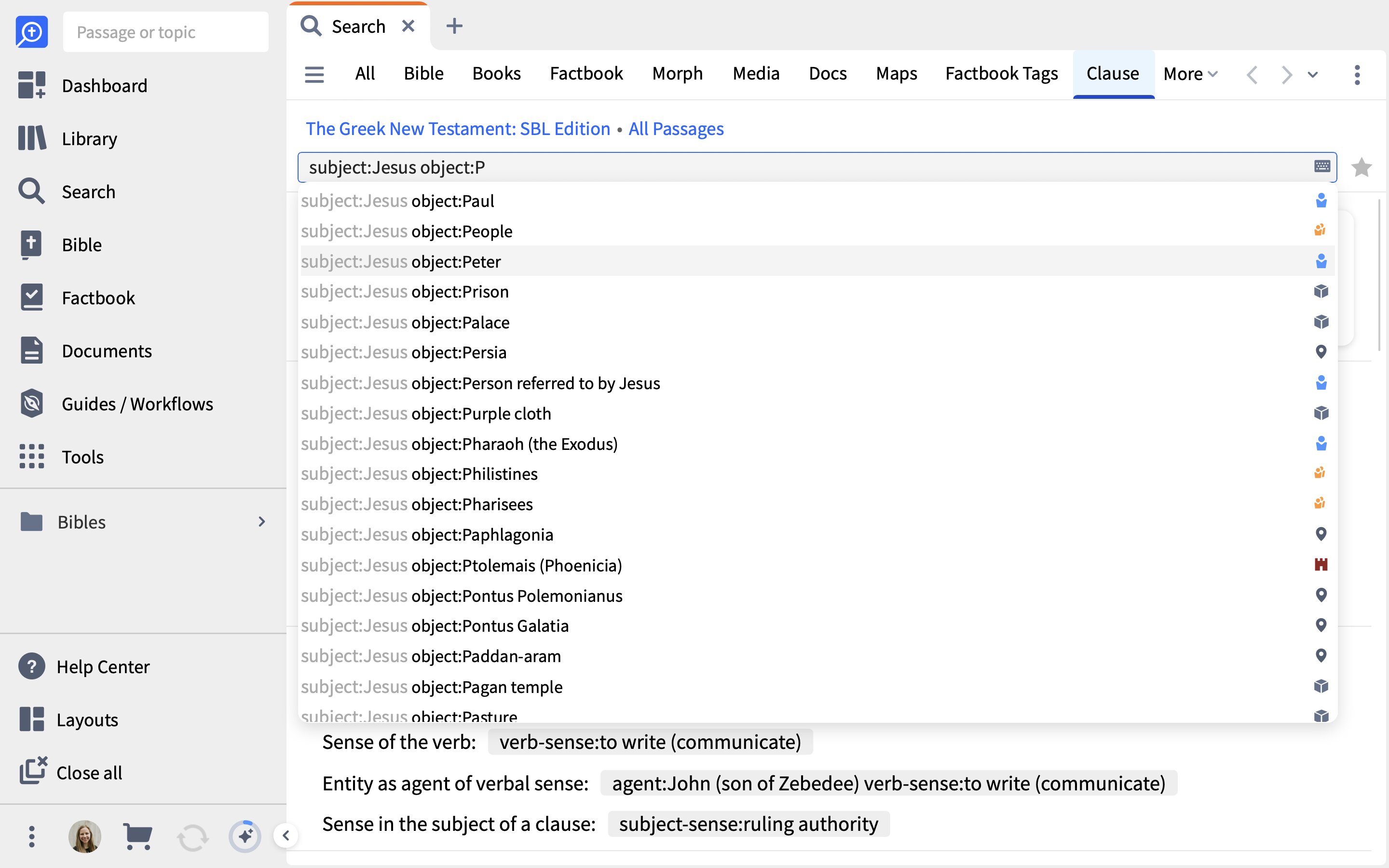
Task: Click the Passage or topic field
Action: click(165, 32)
